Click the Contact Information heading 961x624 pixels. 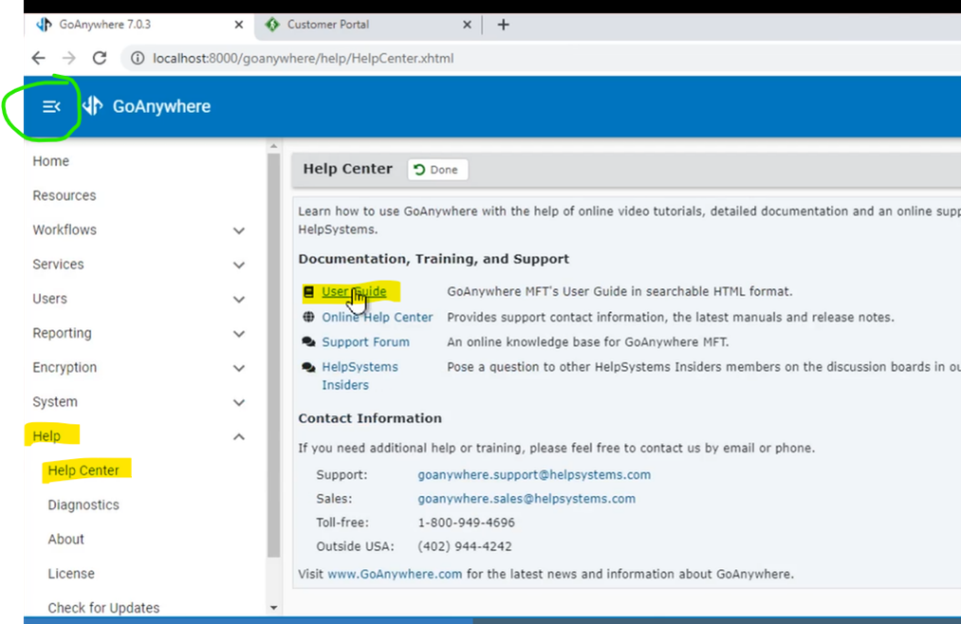(370, 418)
